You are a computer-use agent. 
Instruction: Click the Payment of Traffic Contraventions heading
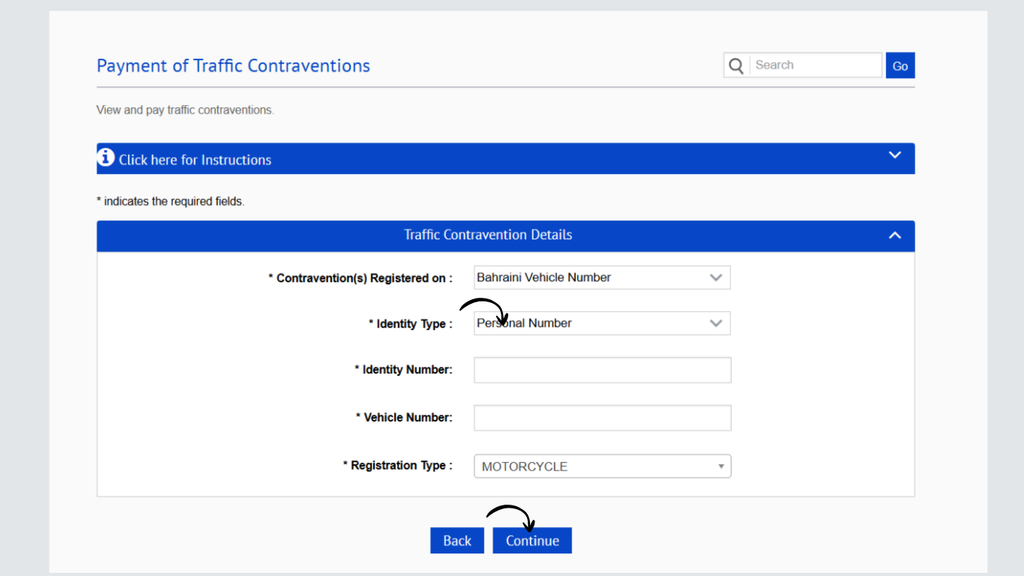[x=233, y=65]
